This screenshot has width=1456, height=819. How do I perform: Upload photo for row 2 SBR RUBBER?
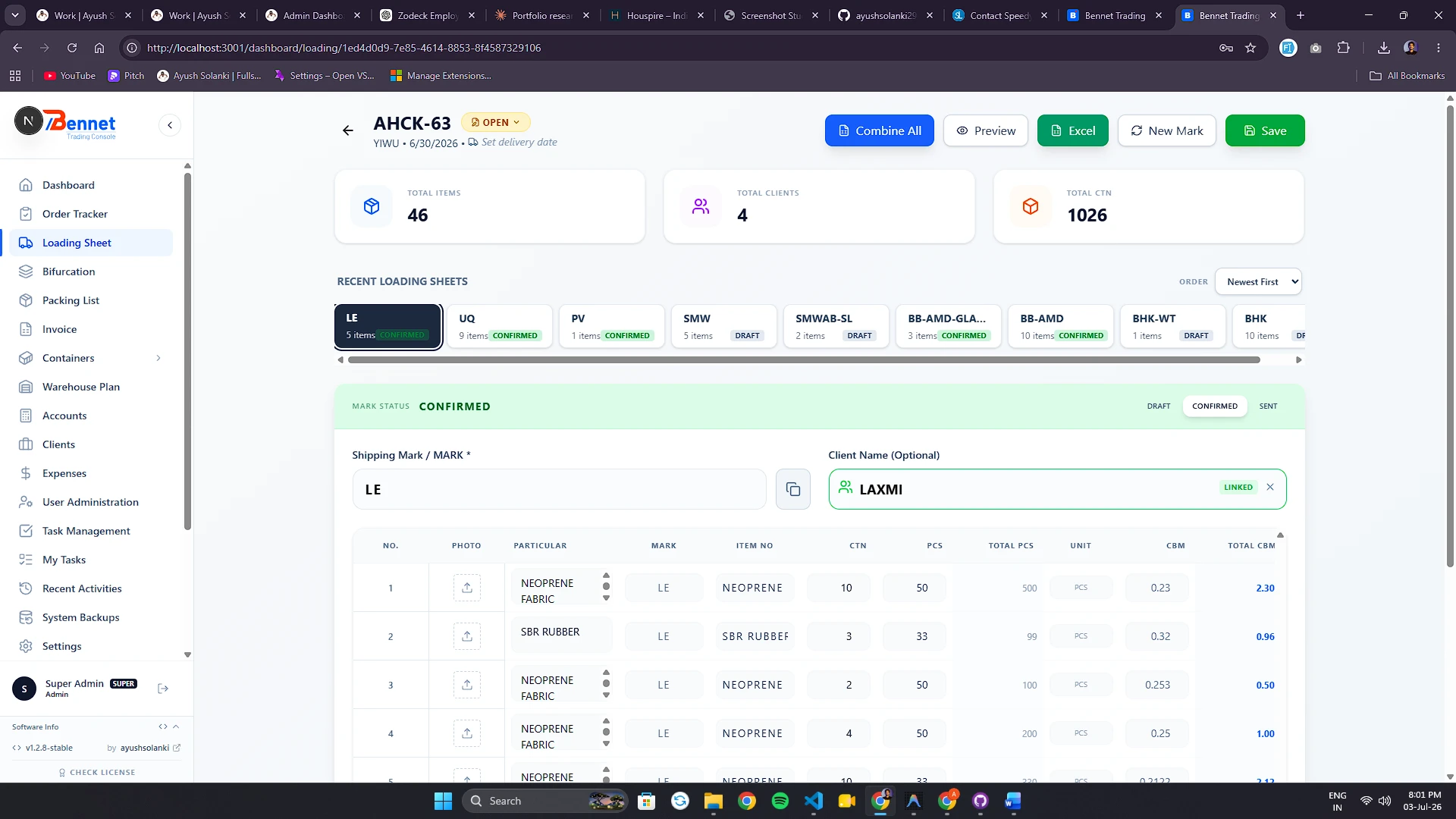467,636
